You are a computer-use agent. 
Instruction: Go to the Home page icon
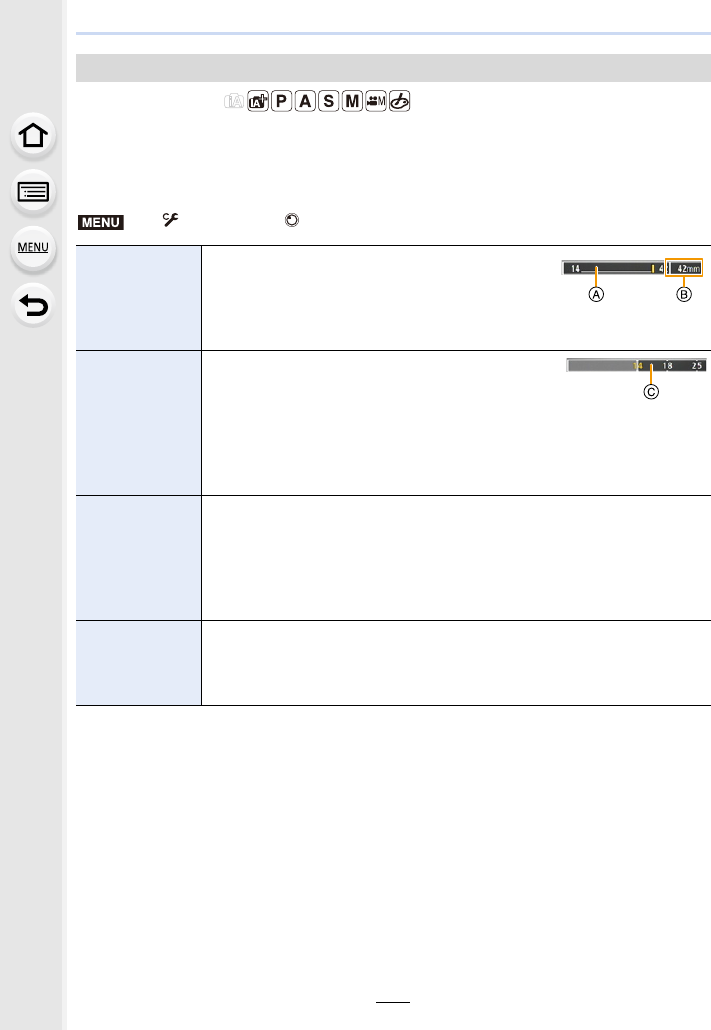coord(33,136)
